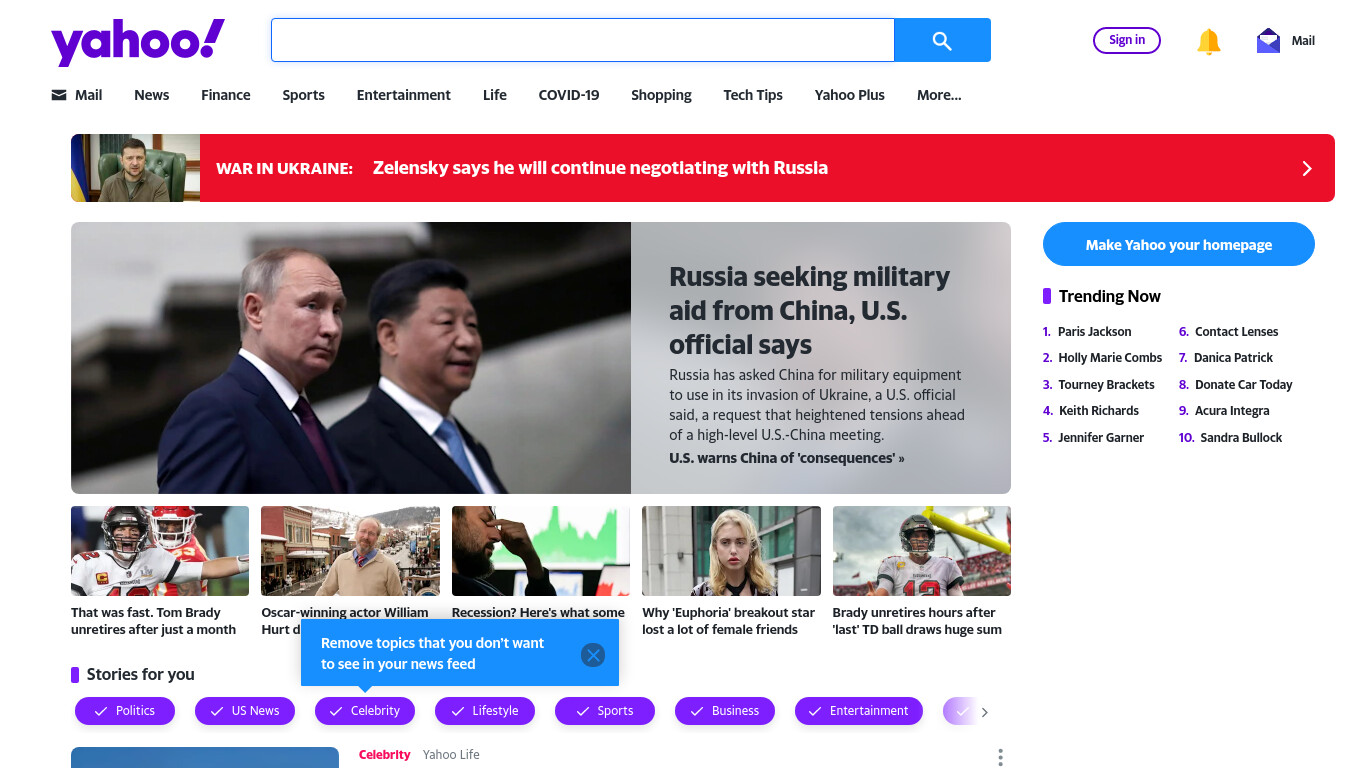Toggle the US News topic chip
This screenshot has width=1366, height=768.
coord(245,711)
